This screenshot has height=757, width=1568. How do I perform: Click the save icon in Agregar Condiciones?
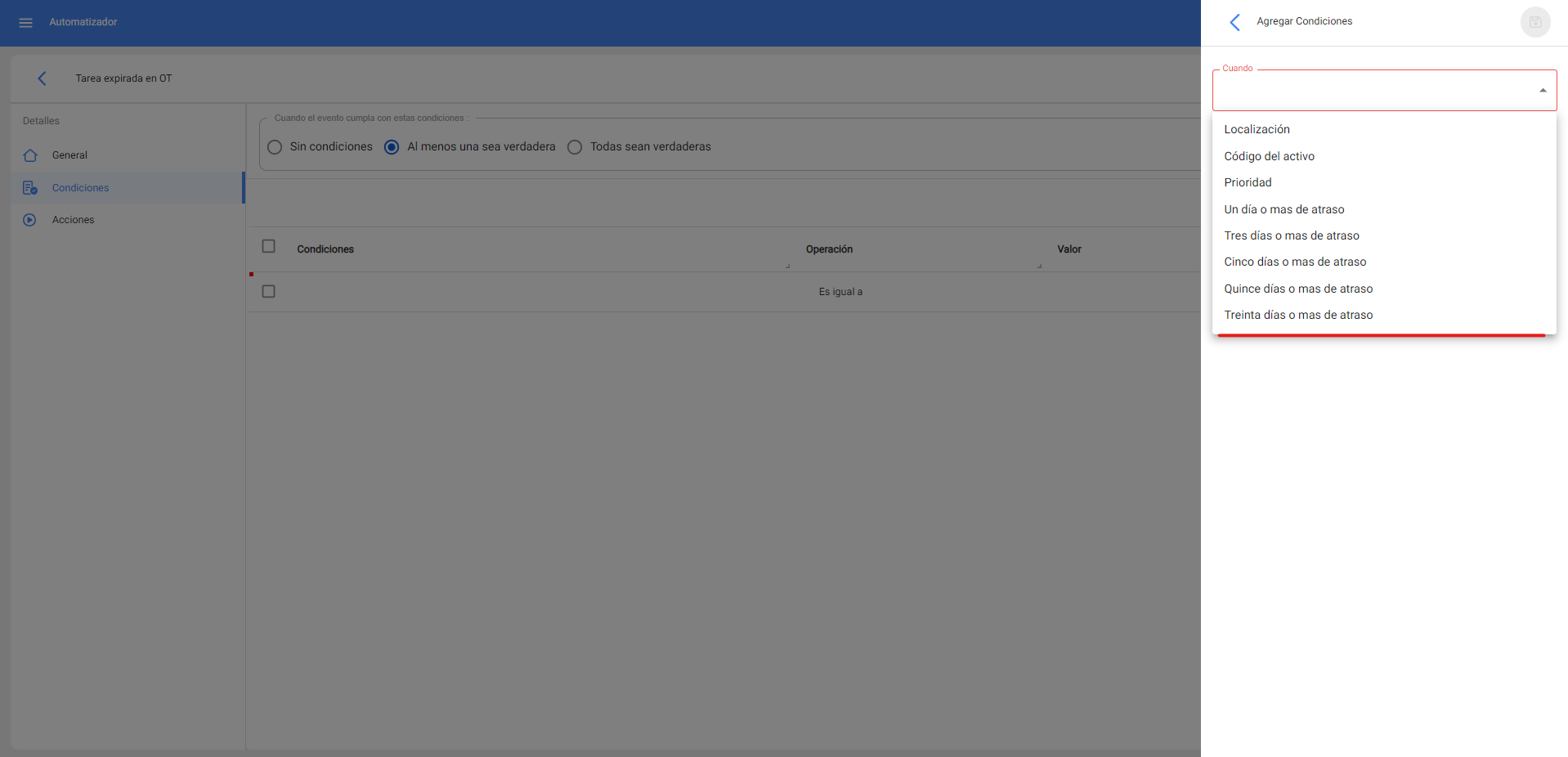click(1534, 22)
